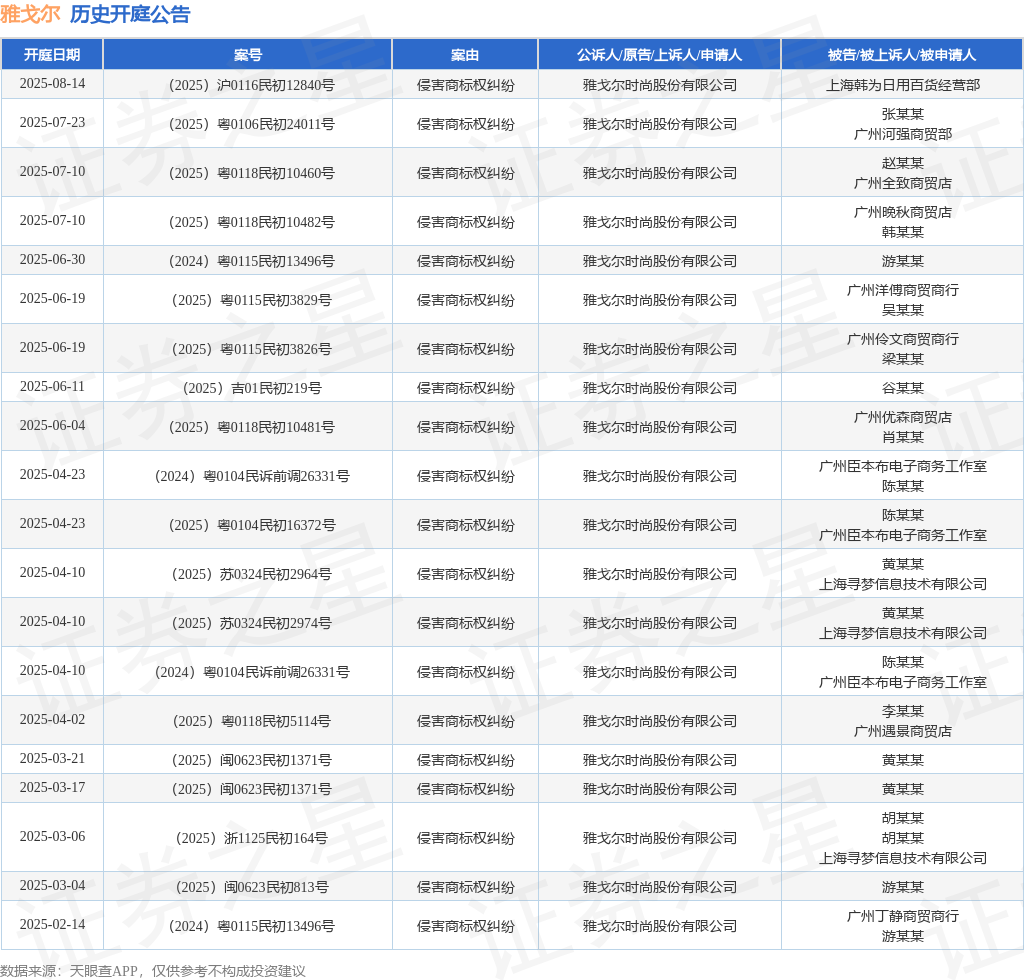Click defendant 赵某某
1024x980 pixels.
903,163
